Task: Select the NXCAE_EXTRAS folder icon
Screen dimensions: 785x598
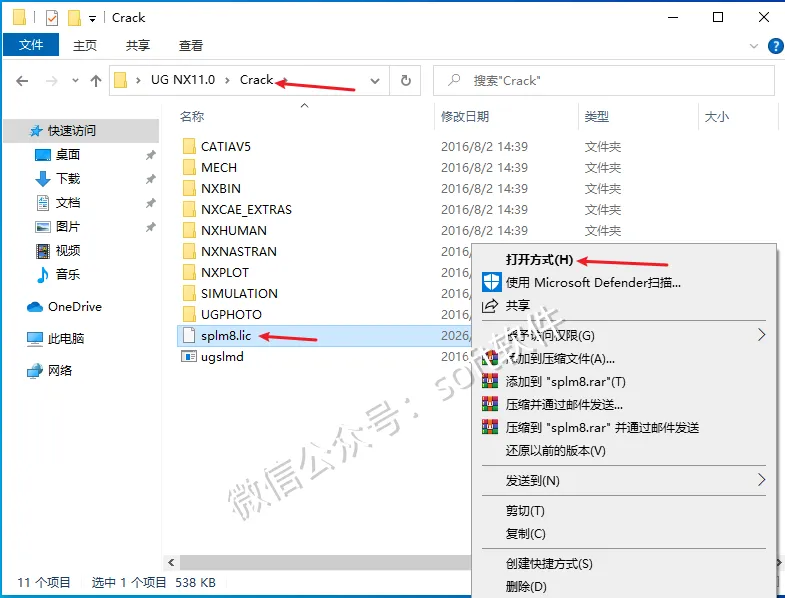Action: (x=189, y=209)
